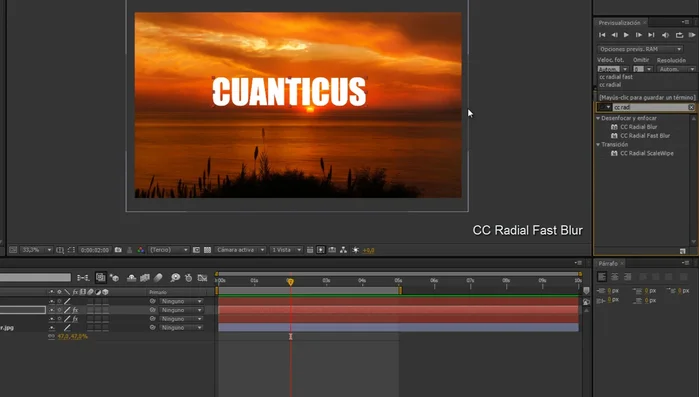Toggle pixel aspect ratio correction icon

[310, 250]
